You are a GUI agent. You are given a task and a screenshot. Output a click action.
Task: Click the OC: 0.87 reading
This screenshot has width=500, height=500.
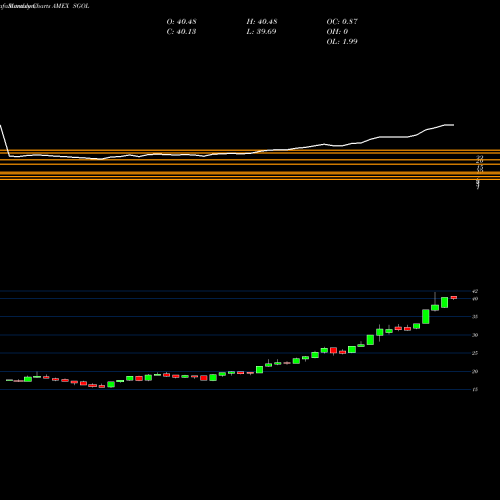click(x=342, y=22)
